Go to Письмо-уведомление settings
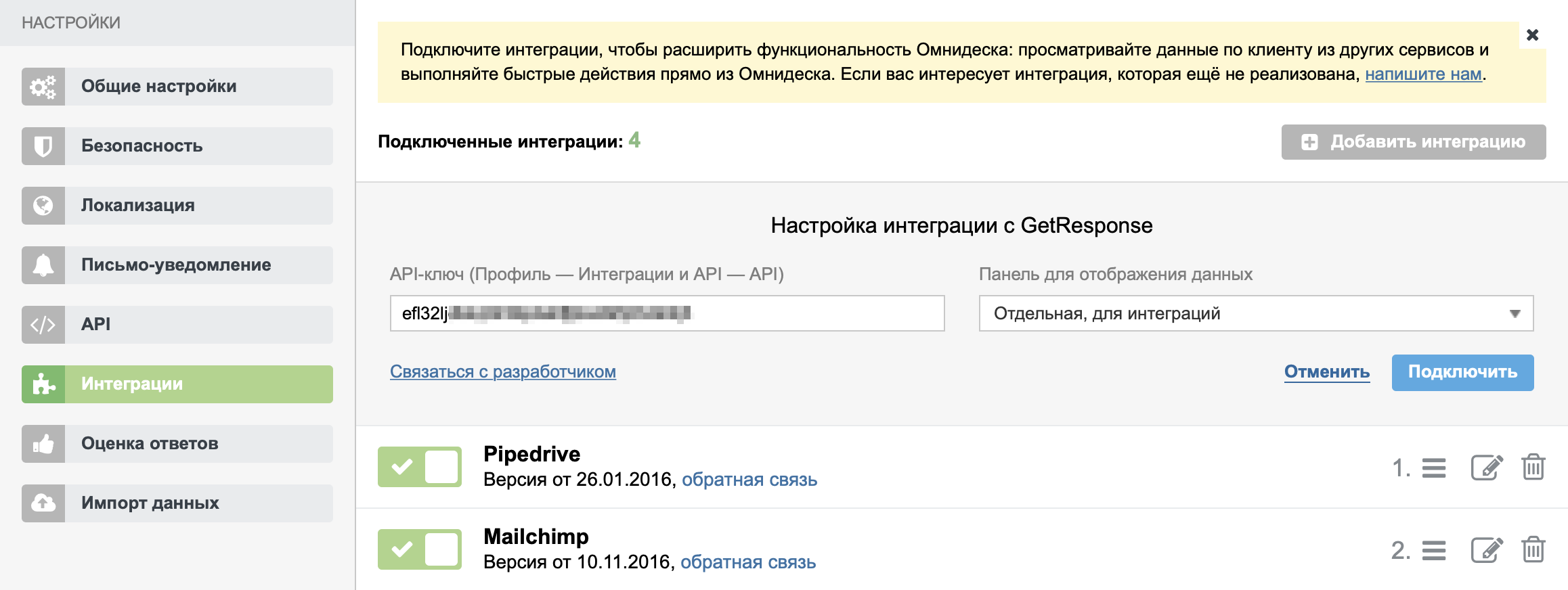The height and width of the screenshot is (590, 1568). click(177, 265)
